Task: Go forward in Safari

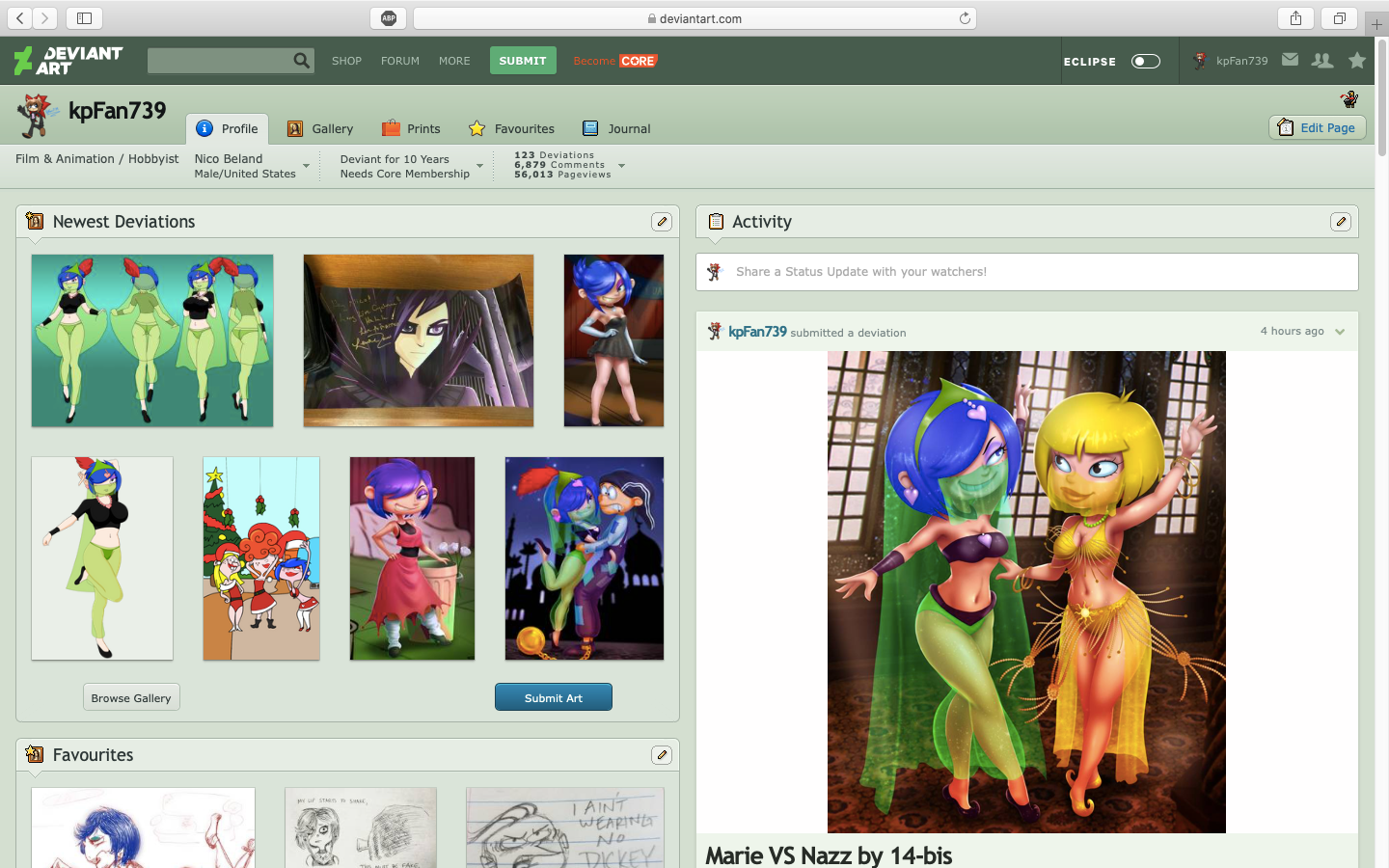Action: point(45,18)
